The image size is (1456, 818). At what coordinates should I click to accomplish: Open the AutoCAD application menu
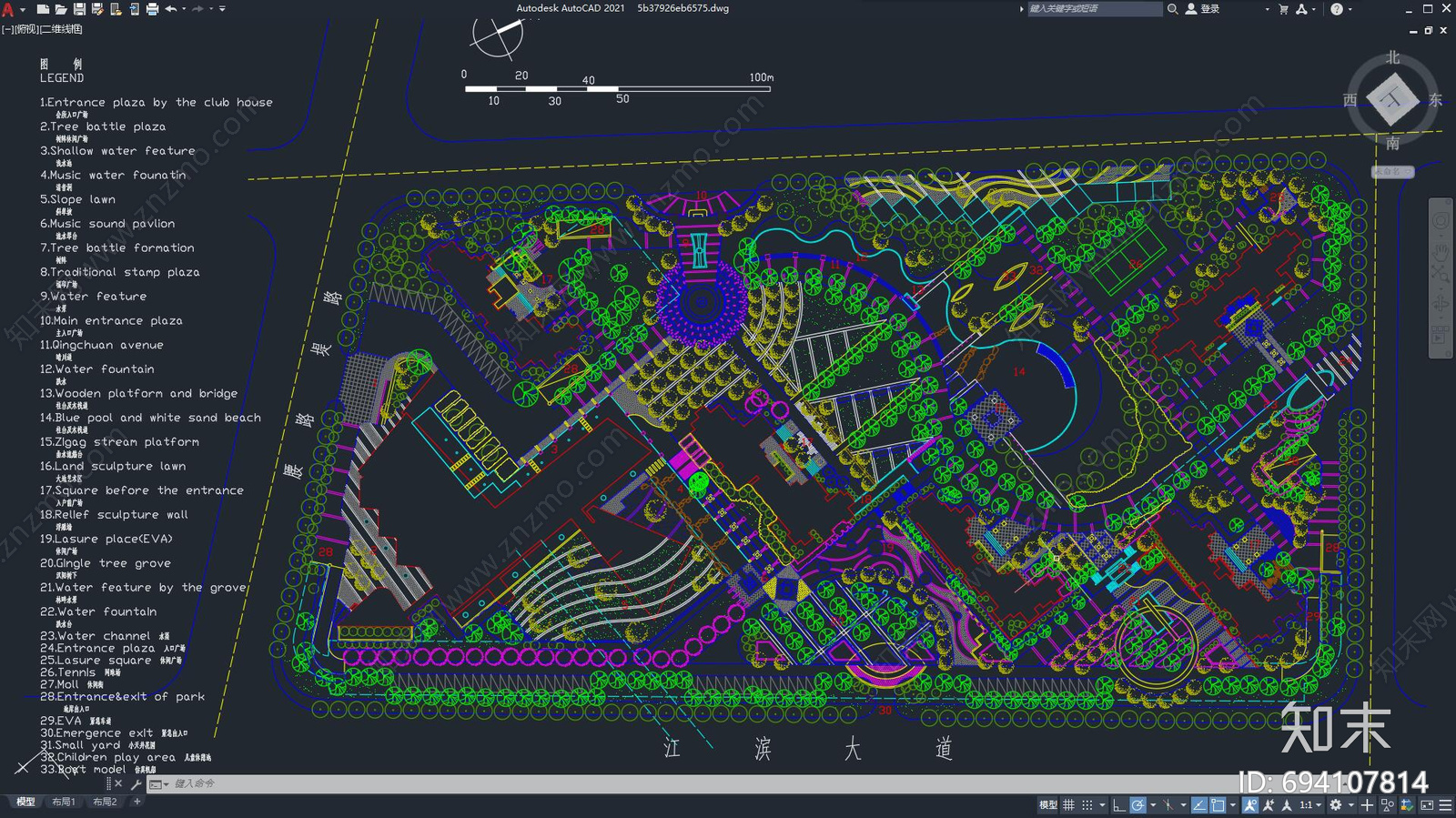9,9
